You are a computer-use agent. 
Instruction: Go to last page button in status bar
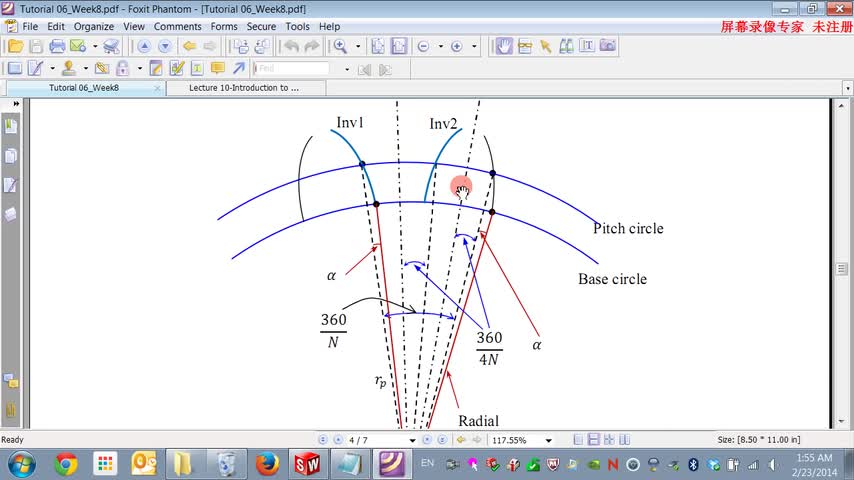pyautogui.click(x=443, y=440)
